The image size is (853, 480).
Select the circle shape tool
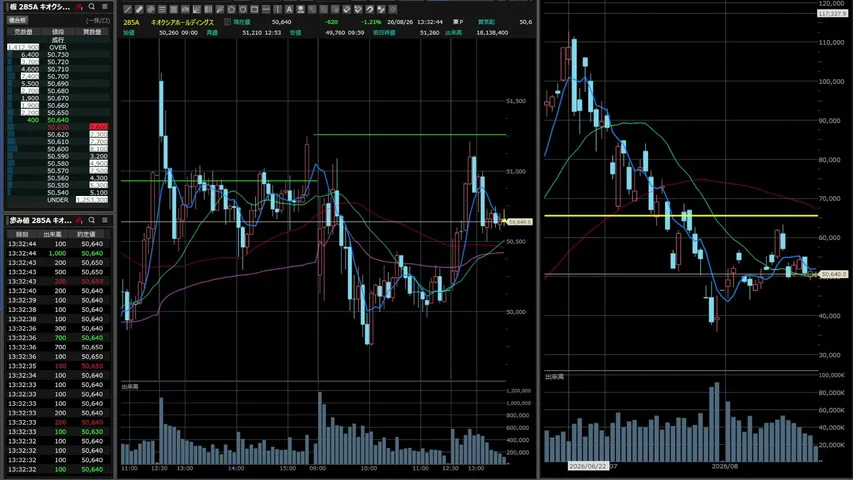click(243, 9)
